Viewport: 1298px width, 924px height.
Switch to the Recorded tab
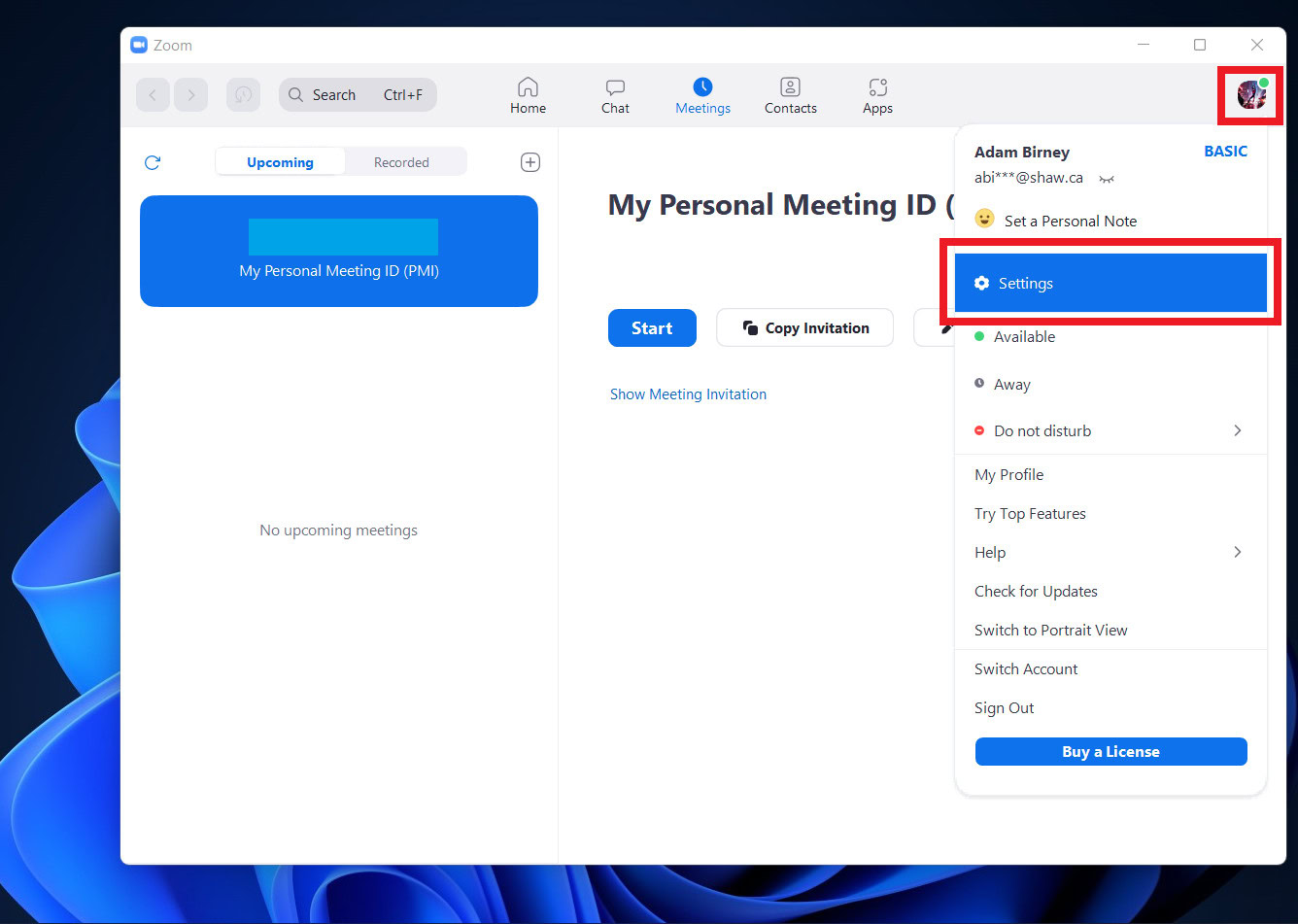point(401,162)
